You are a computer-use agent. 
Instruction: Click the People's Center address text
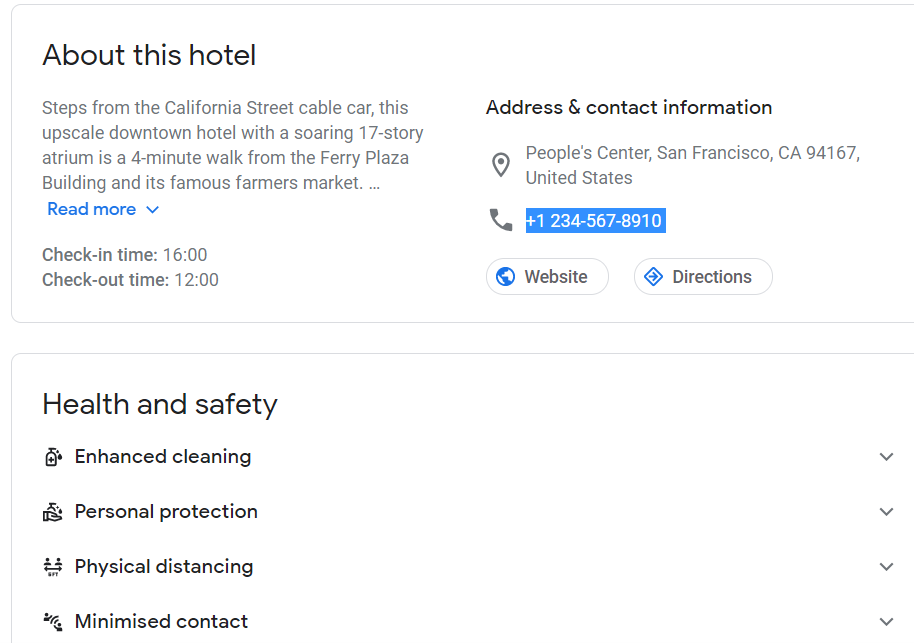692,165
